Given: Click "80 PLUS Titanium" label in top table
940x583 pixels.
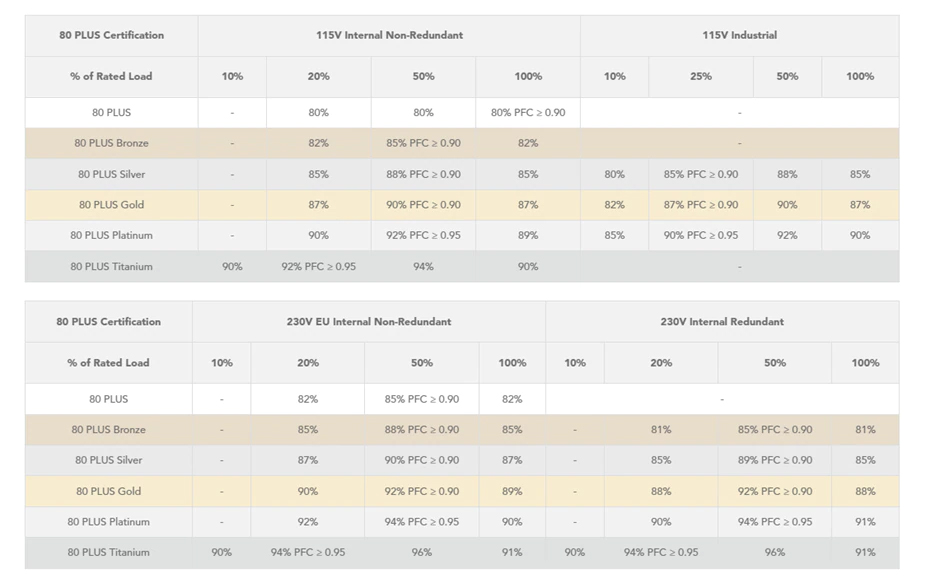Looking at the screenshot, I should (111, 267).
